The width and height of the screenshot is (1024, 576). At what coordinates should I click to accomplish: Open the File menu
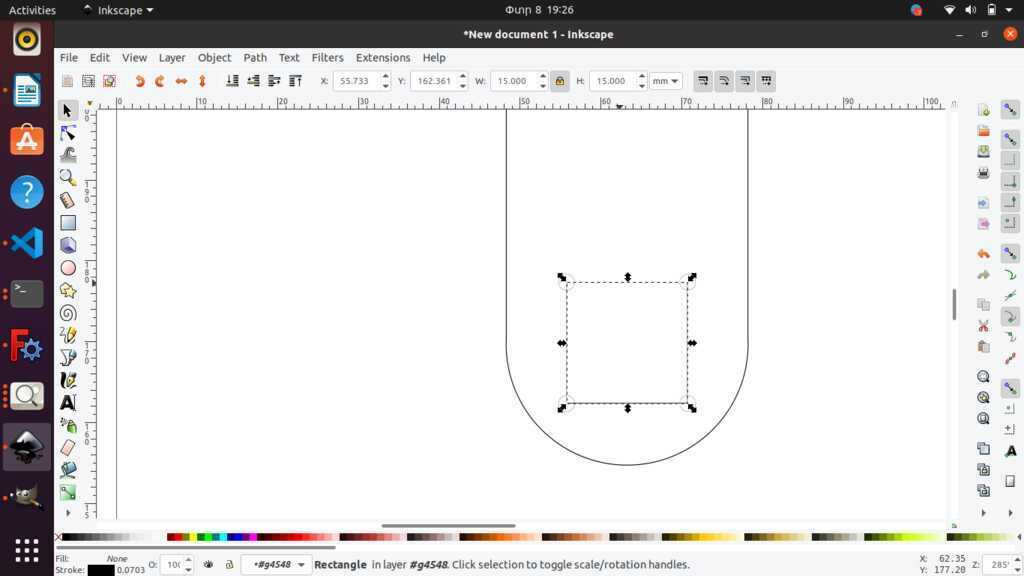pos(69,57)
